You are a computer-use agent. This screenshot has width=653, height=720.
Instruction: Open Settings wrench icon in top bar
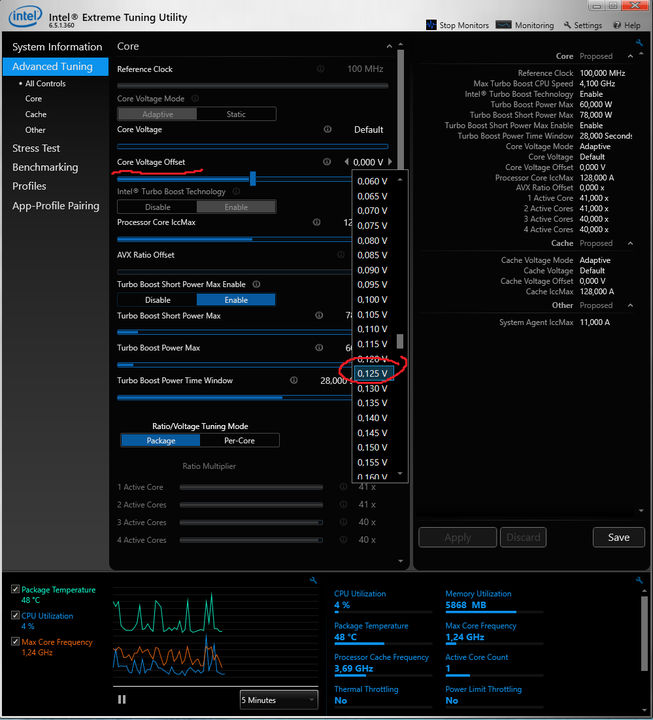coord(568,25)
